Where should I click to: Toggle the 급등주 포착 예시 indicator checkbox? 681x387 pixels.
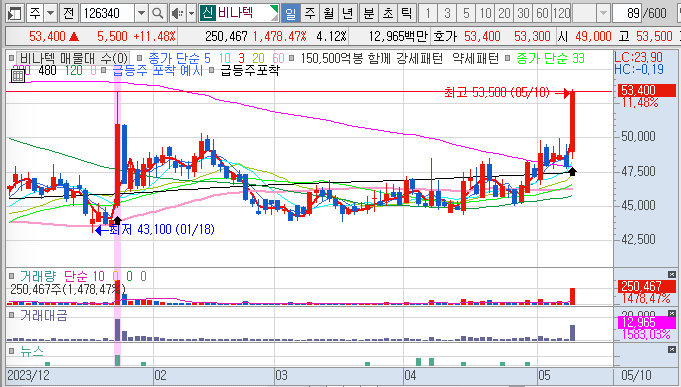pyautogui.click(x=103, y=69)
